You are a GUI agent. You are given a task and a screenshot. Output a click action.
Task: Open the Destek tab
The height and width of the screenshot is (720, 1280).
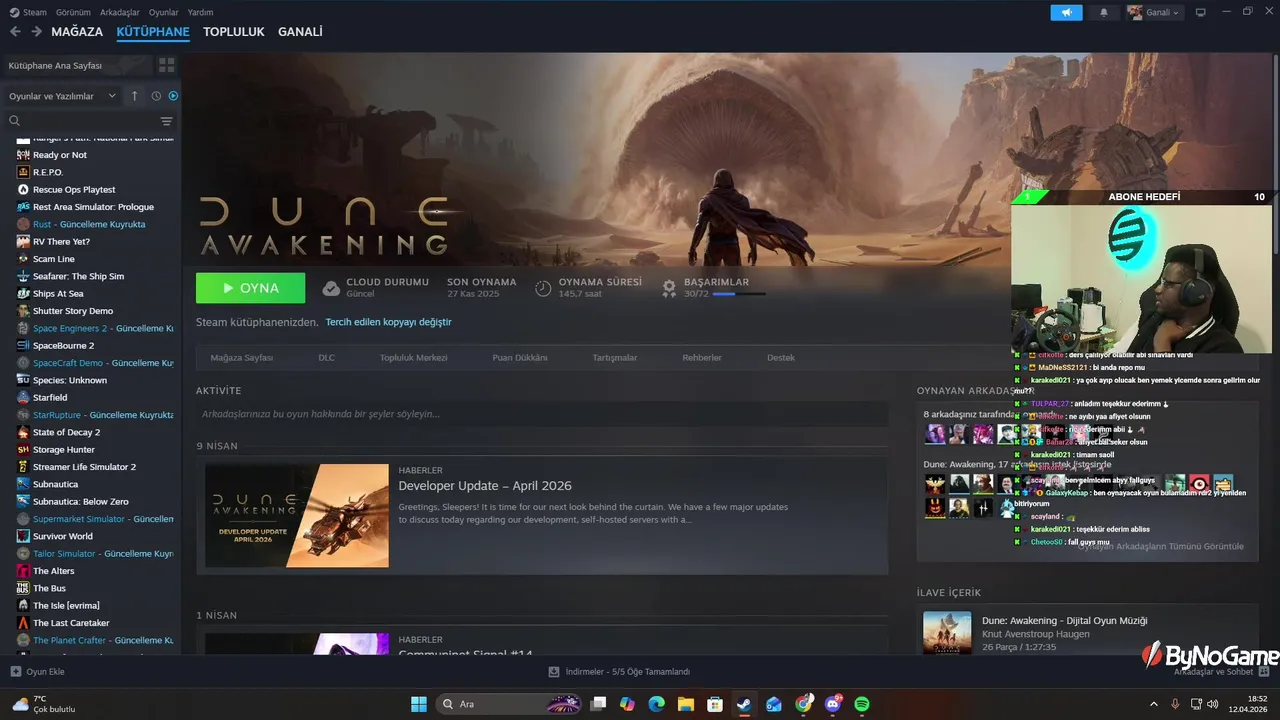tap(781, 357)
